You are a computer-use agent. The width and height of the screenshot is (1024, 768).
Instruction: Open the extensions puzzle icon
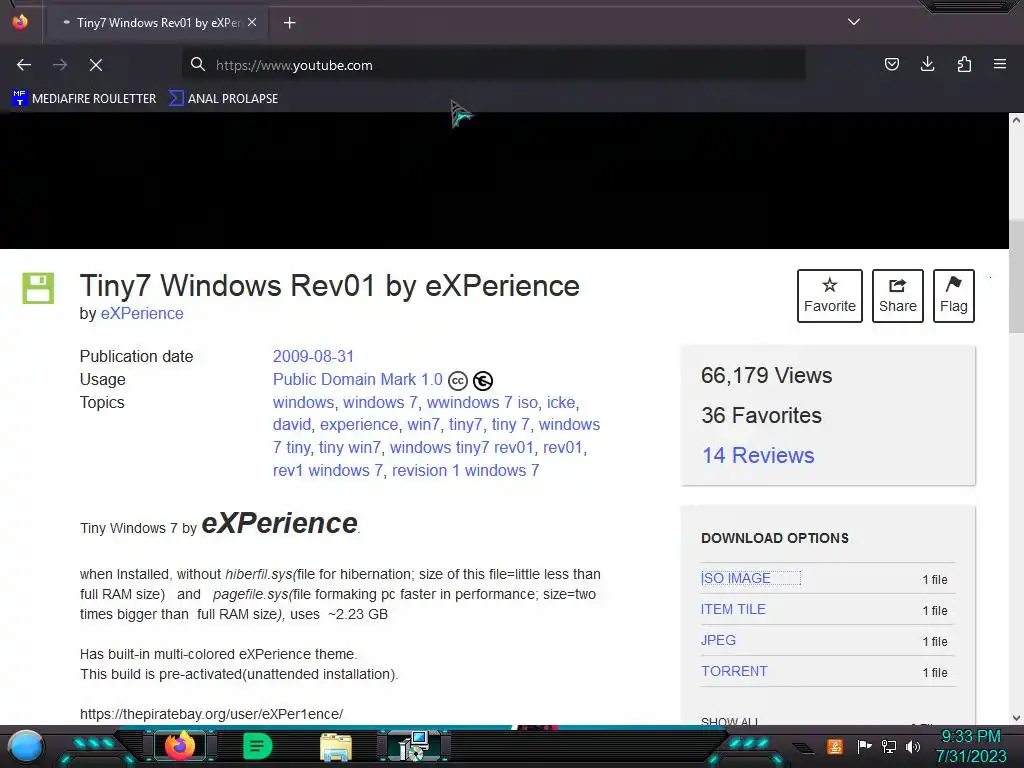[x=964, y=64]
